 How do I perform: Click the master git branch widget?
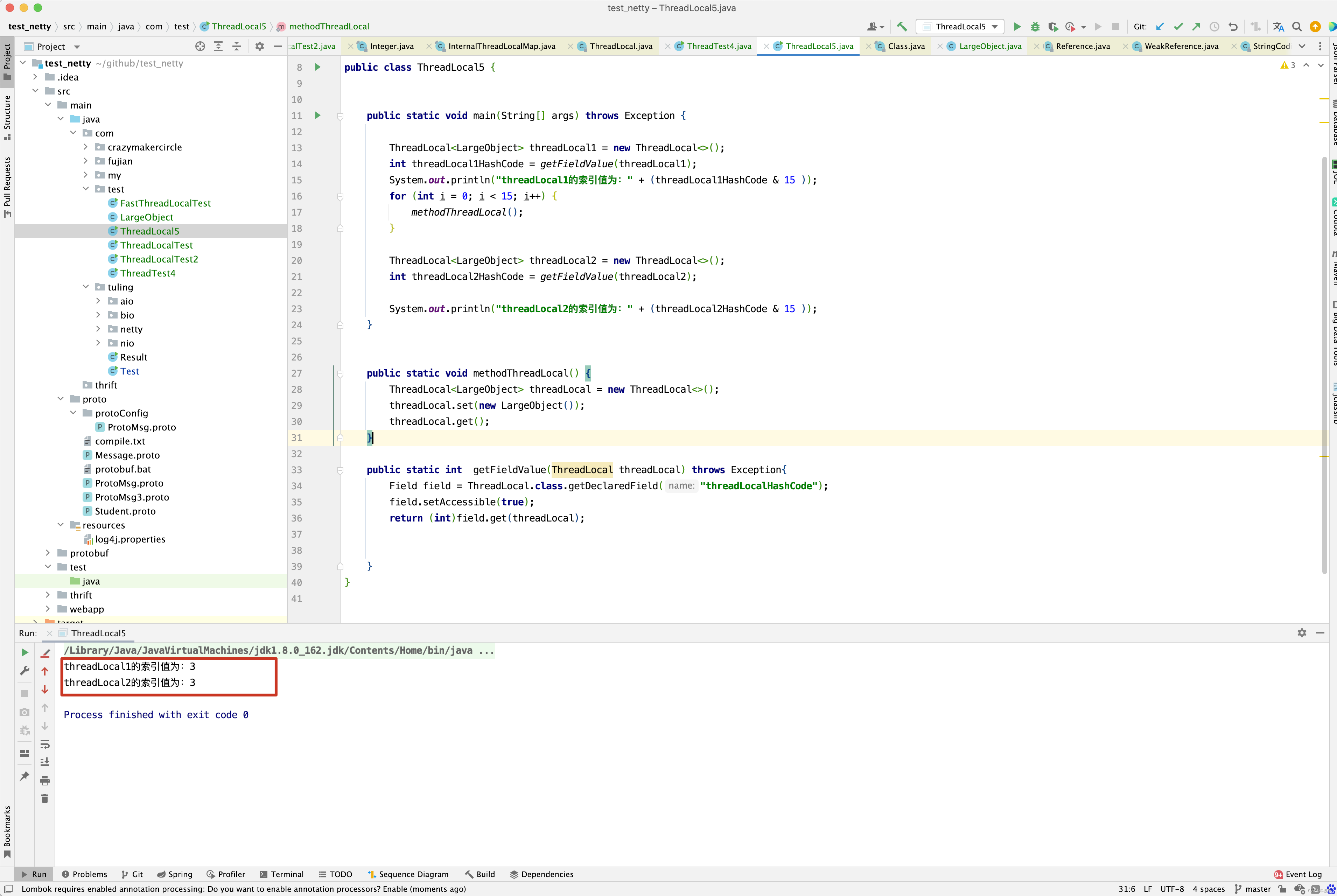pos(1252,889)
